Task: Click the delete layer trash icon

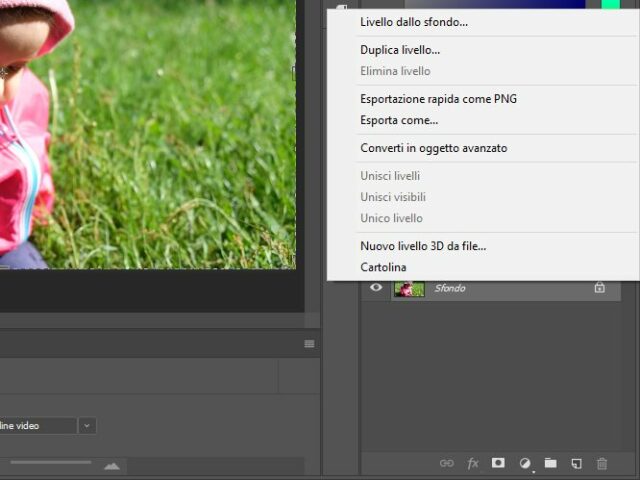Action: (x=602, y=463)
